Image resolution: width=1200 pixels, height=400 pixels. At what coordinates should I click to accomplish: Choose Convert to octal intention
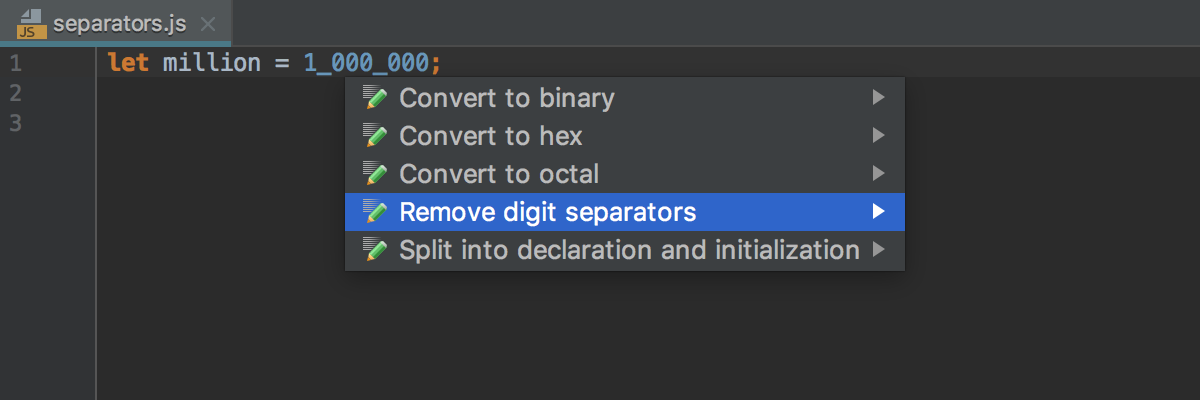pos(625,174)
